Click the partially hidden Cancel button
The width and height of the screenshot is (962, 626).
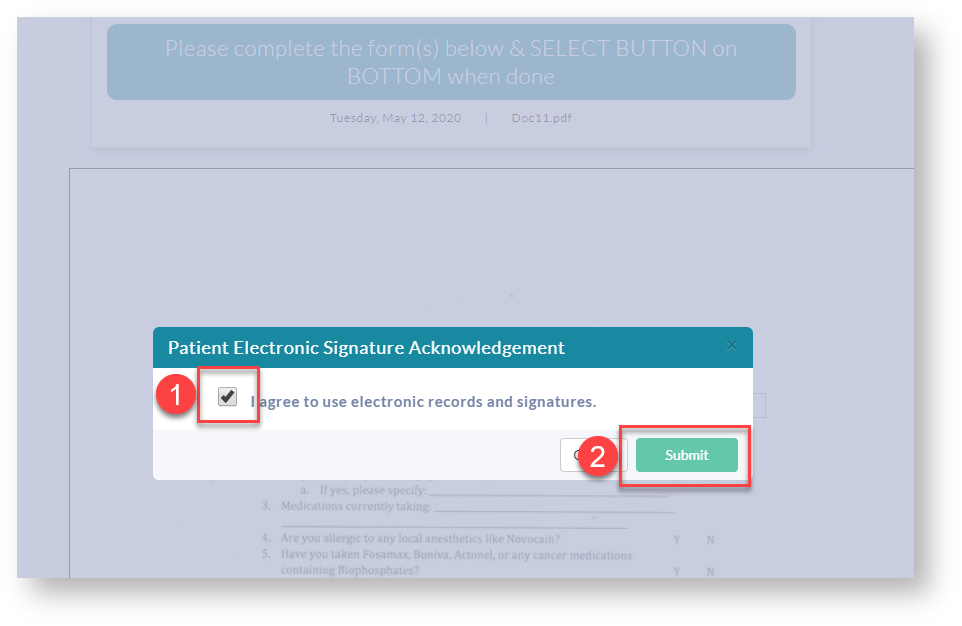(570, 455)
